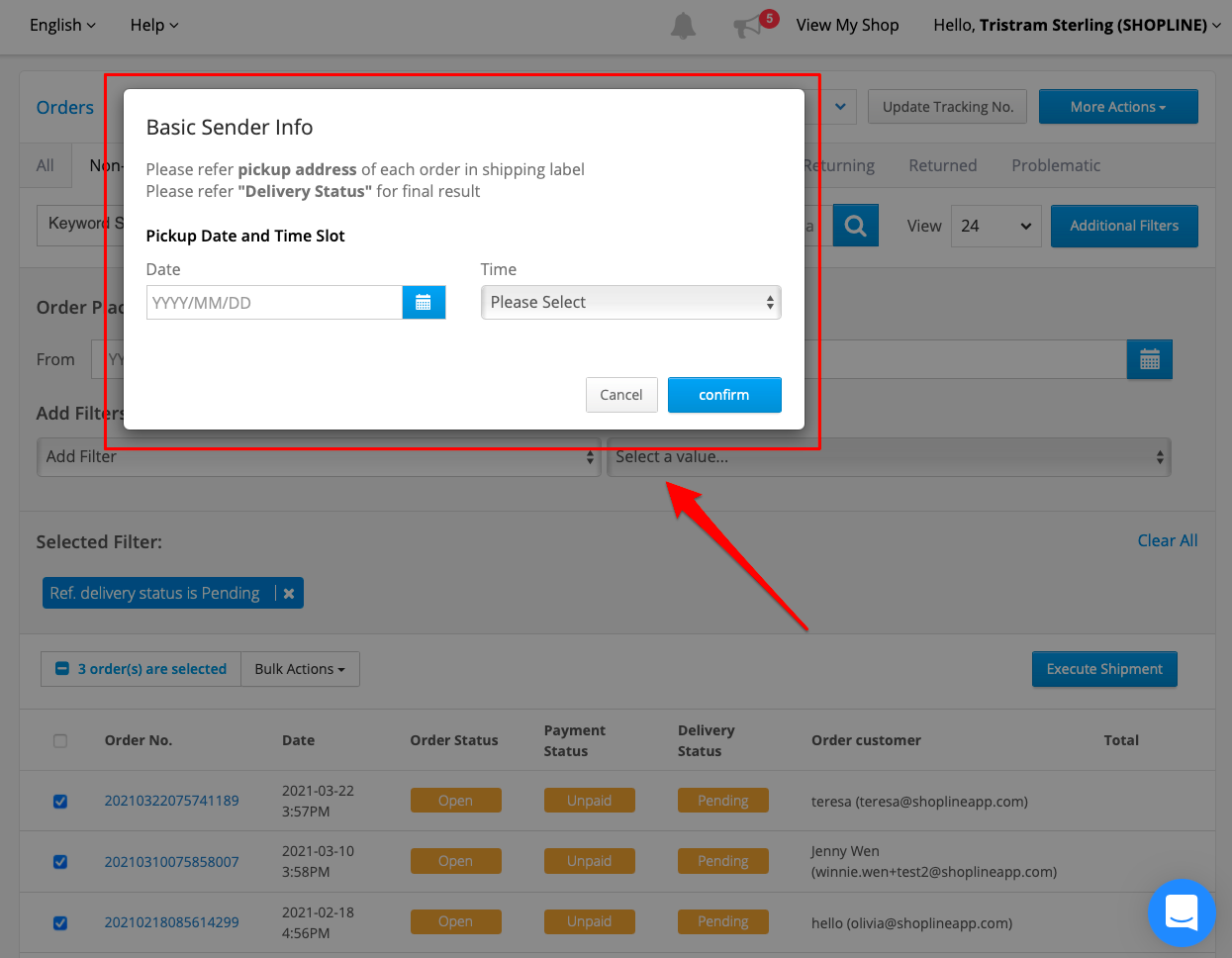The height and width of the screenshot is (958, 1232).
Task: Click the Order No. column header
Action: click(x=139, y=740)
